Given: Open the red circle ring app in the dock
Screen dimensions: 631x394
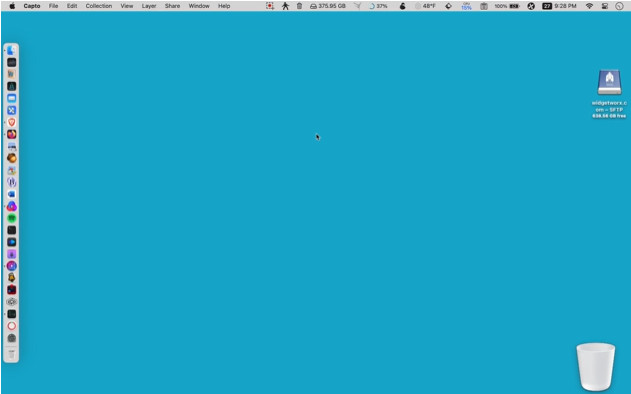Looking at the screenshot, I should tap(12, 326).
